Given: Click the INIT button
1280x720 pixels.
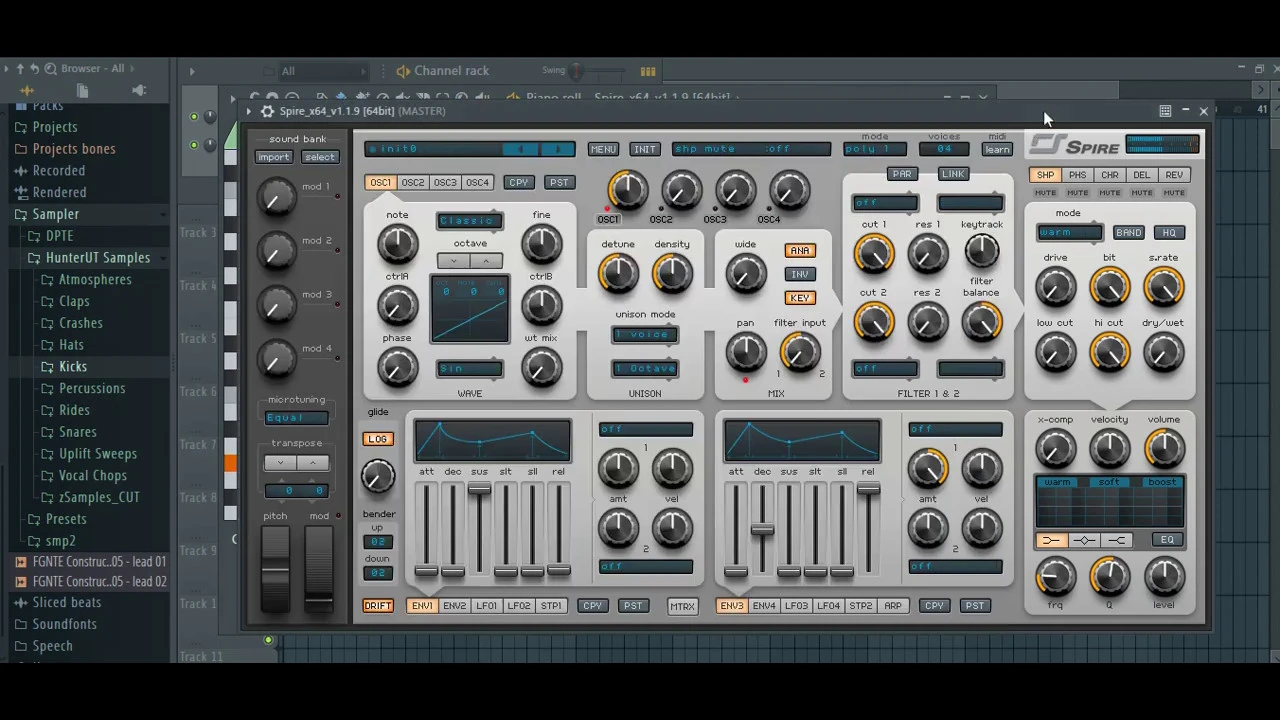Looking at the screenshot, I should point(645,150).
